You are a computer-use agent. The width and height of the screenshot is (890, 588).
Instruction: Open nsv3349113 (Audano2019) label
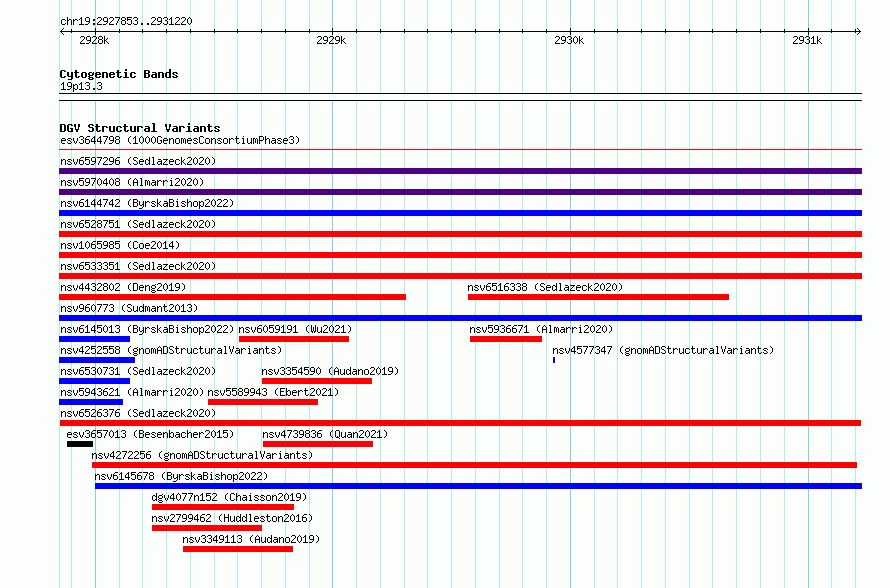(251, 539)
